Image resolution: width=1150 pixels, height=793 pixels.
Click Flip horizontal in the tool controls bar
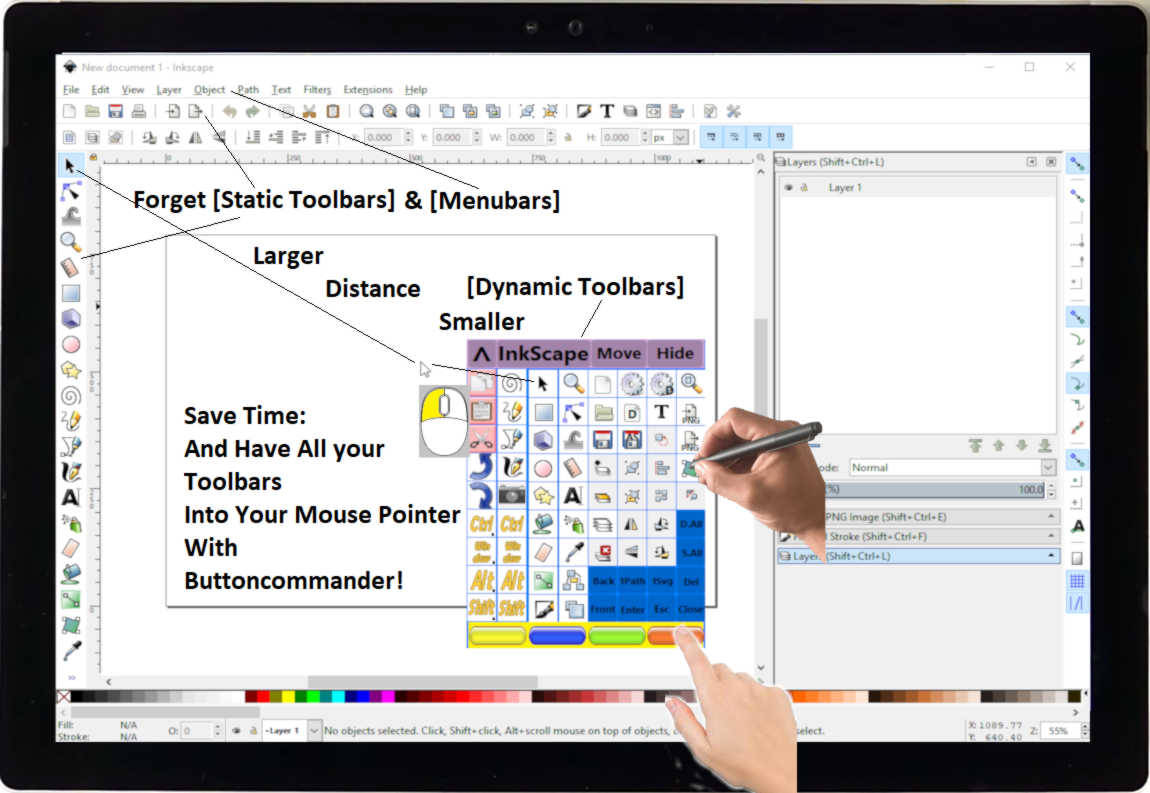195,137
